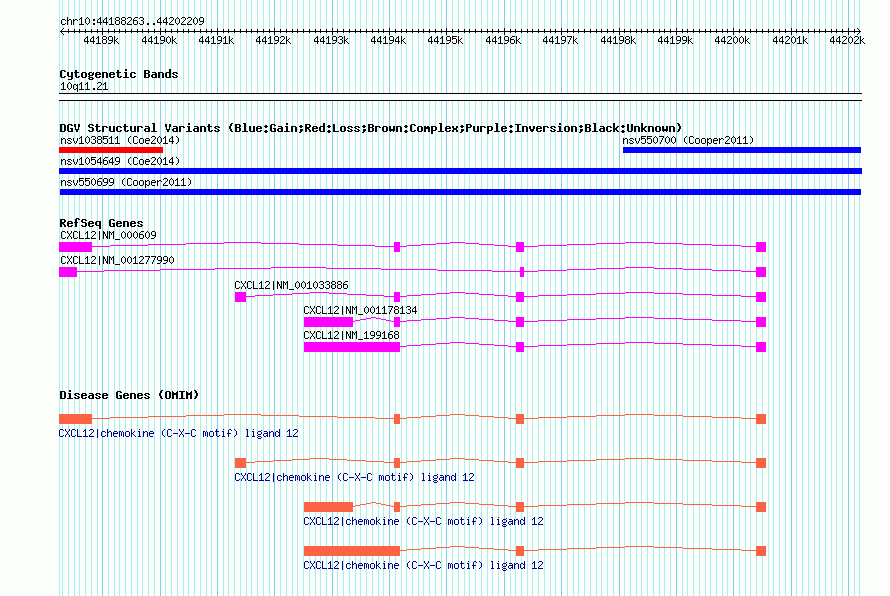The image size is (890, 596).
Task: Click the nsv1054649 blue variant bar
Action: point(460,171)
